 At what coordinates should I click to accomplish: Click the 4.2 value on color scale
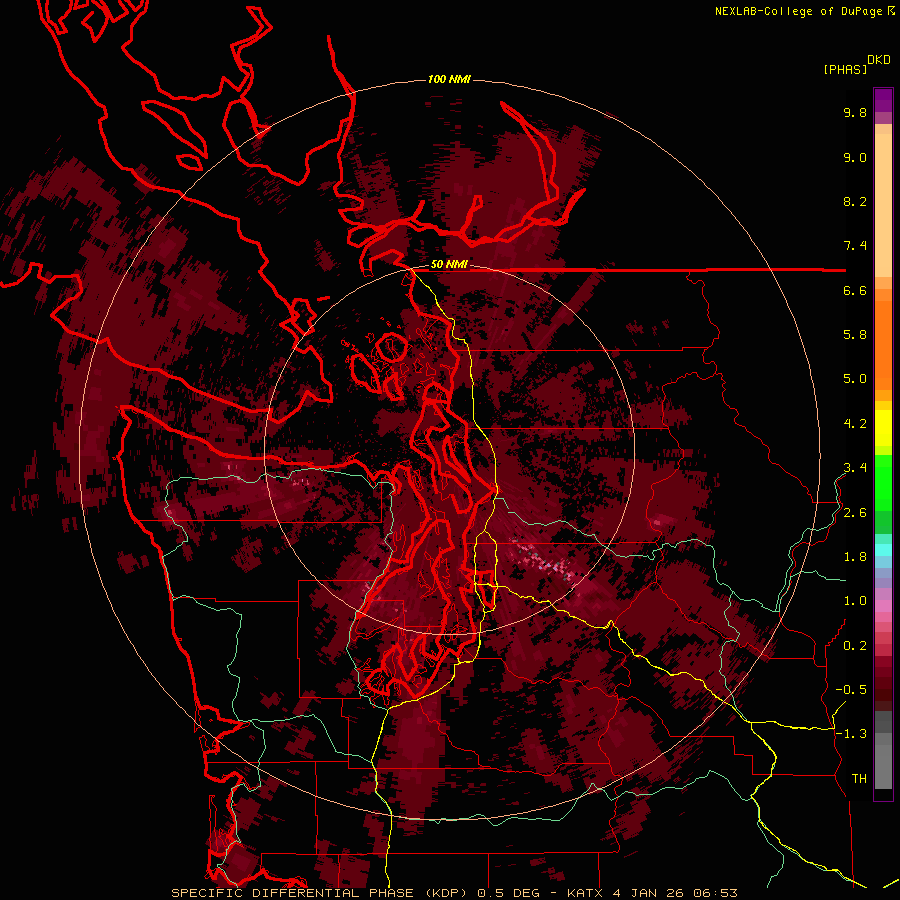855,424
